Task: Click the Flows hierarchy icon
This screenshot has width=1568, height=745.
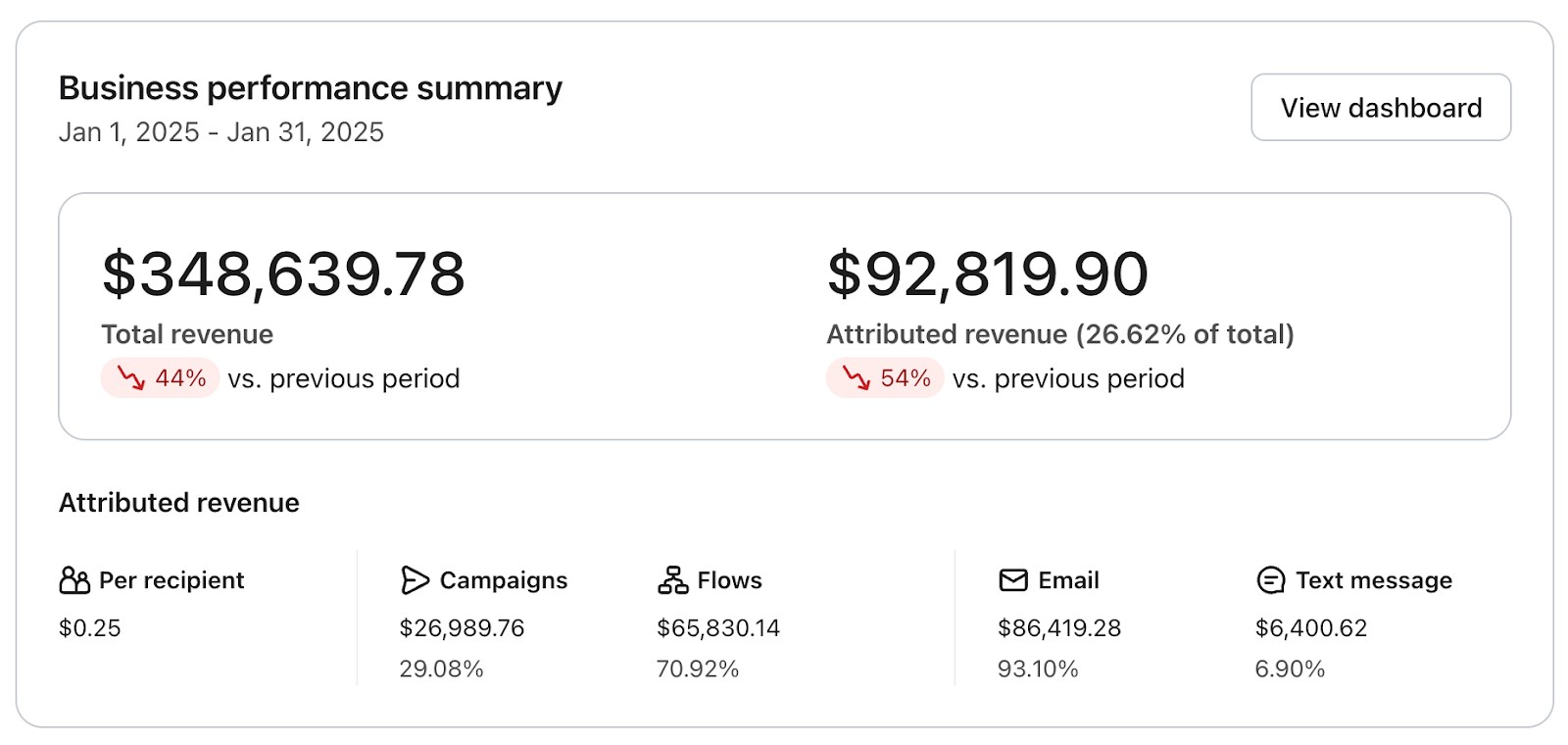Action: point(672,580)
